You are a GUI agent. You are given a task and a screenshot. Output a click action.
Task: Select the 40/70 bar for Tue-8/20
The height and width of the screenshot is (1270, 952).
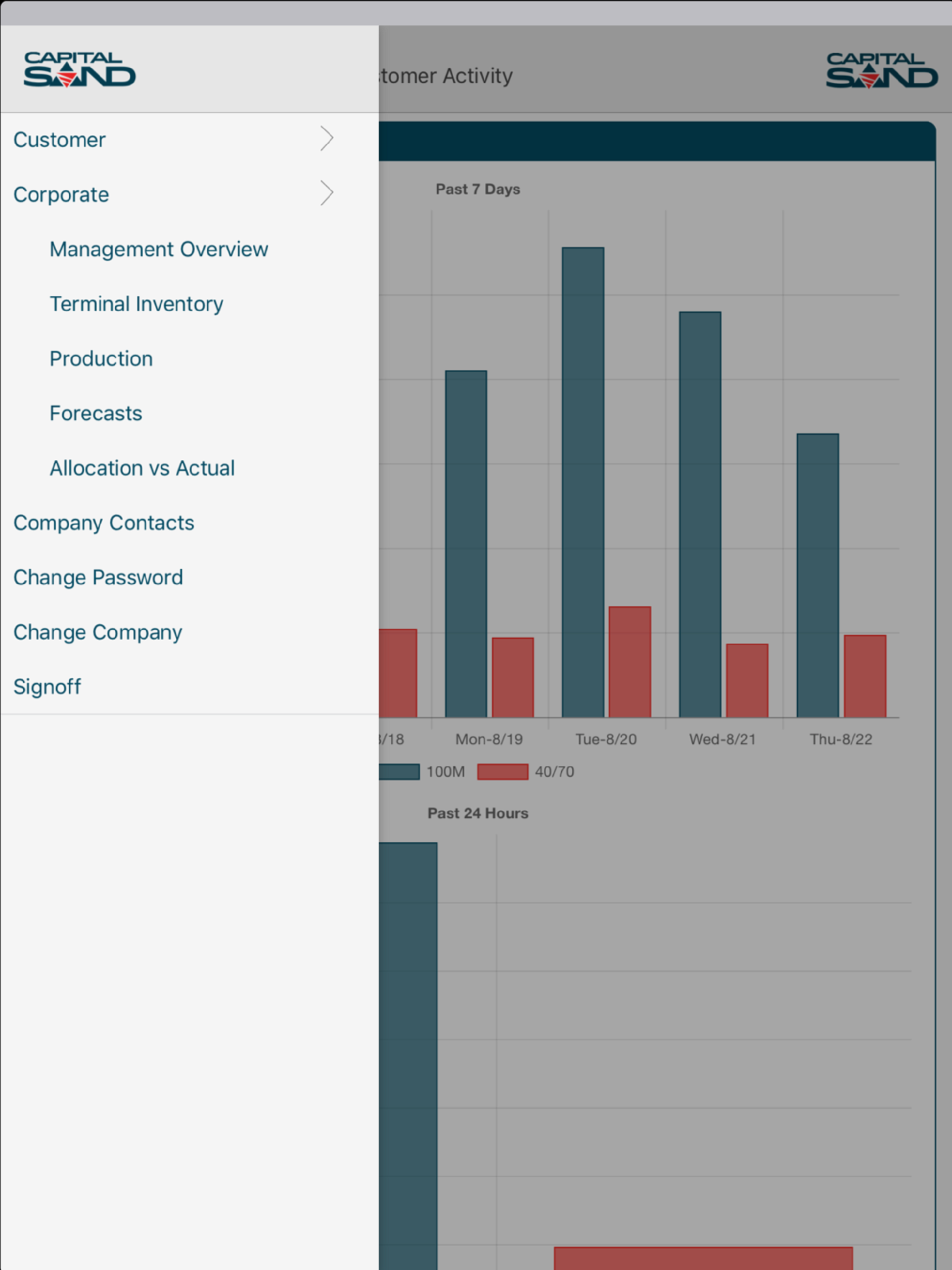click(630, 662)
